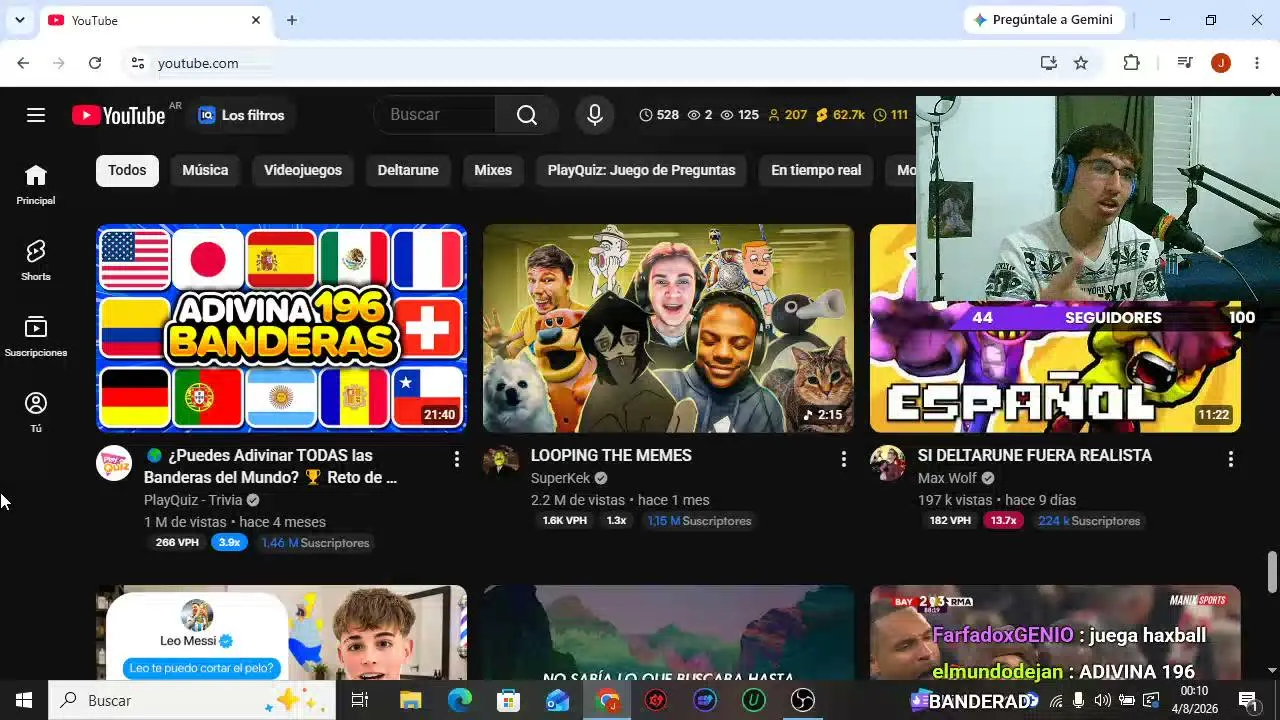Viewport: 1280px width, 720px height.
Task: Focus the YouTube Buscar search field
Action: coord(435,115)
